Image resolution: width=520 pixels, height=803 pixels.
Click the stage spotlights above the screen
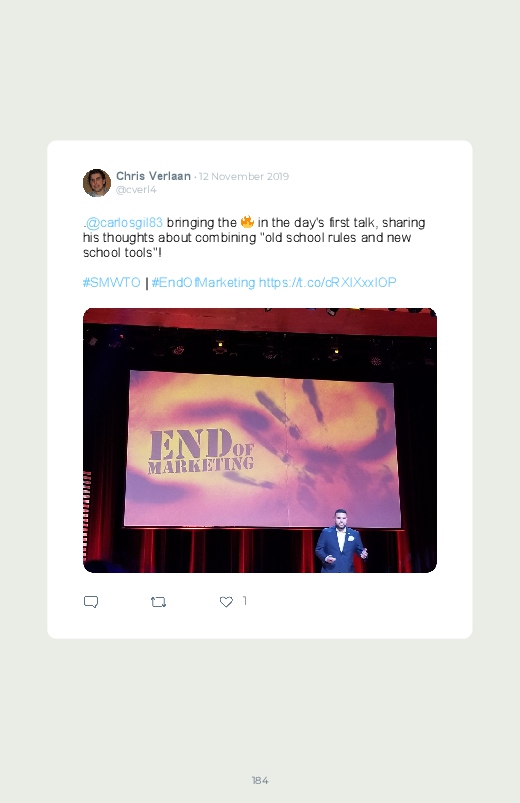pos(260,350)
